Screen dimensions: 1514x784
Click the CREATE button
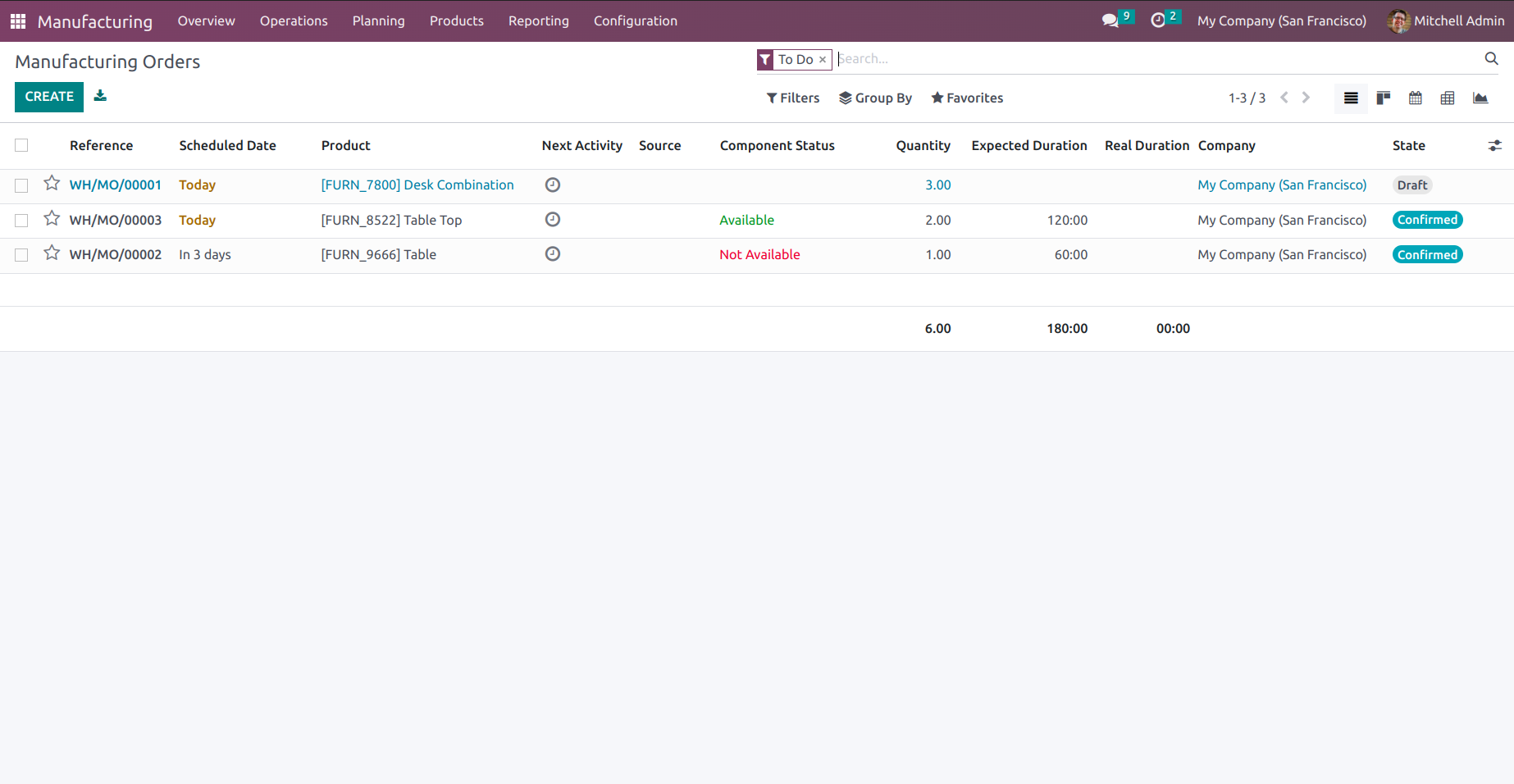(x=49, y=97)
